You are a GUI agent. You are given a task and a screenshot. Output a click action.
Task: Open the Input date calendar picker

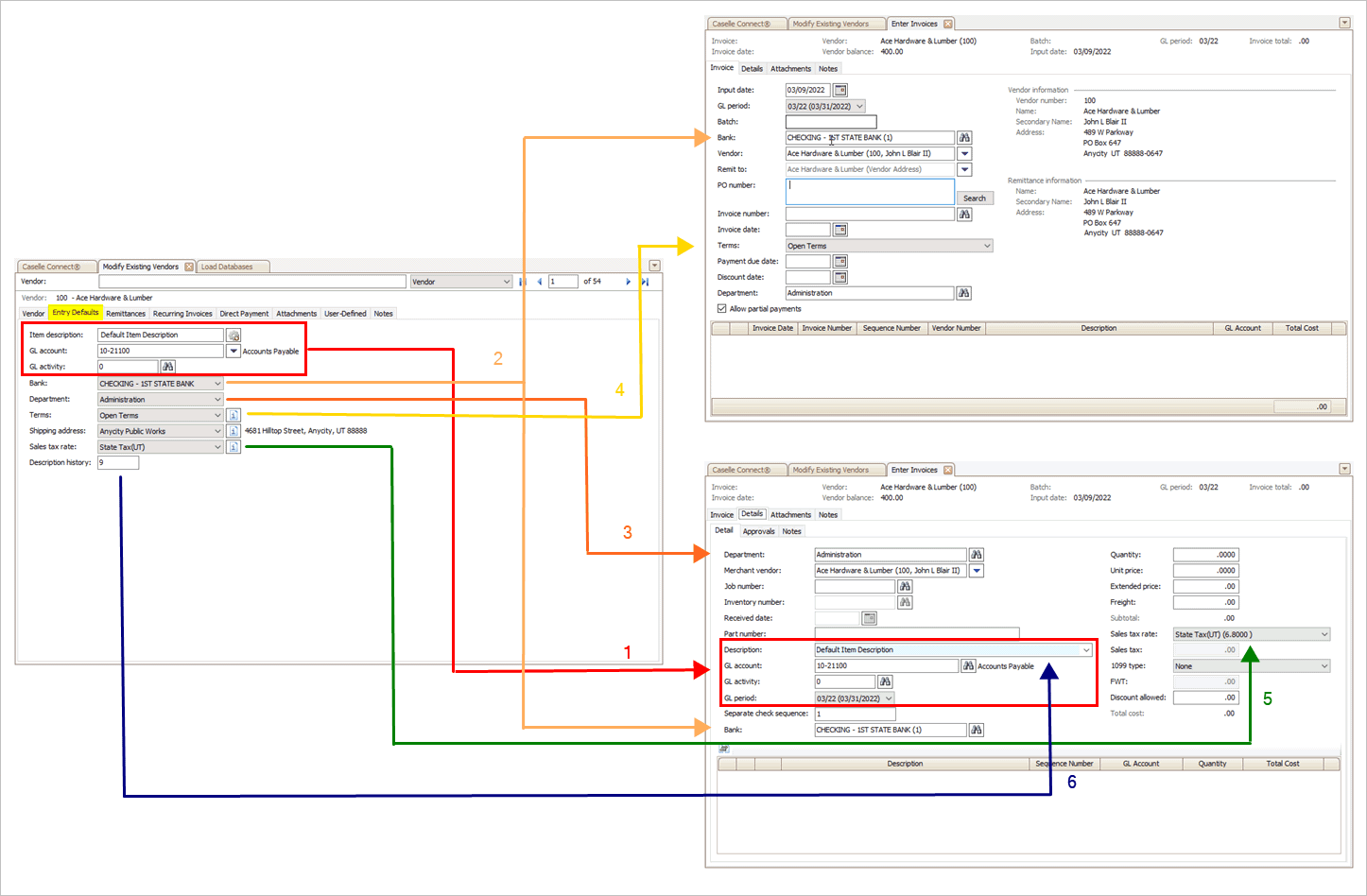point(839,91)
